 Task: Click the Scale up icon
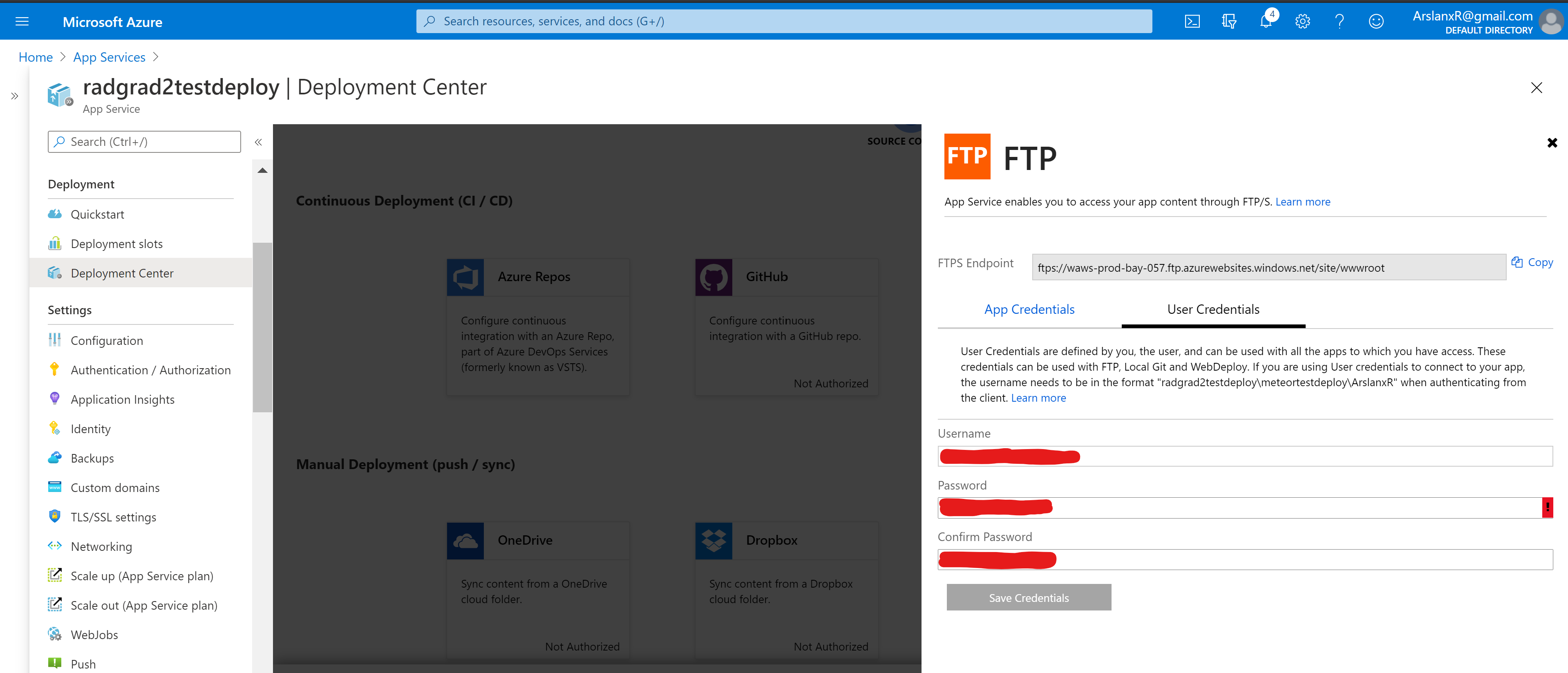click(55, 575)
